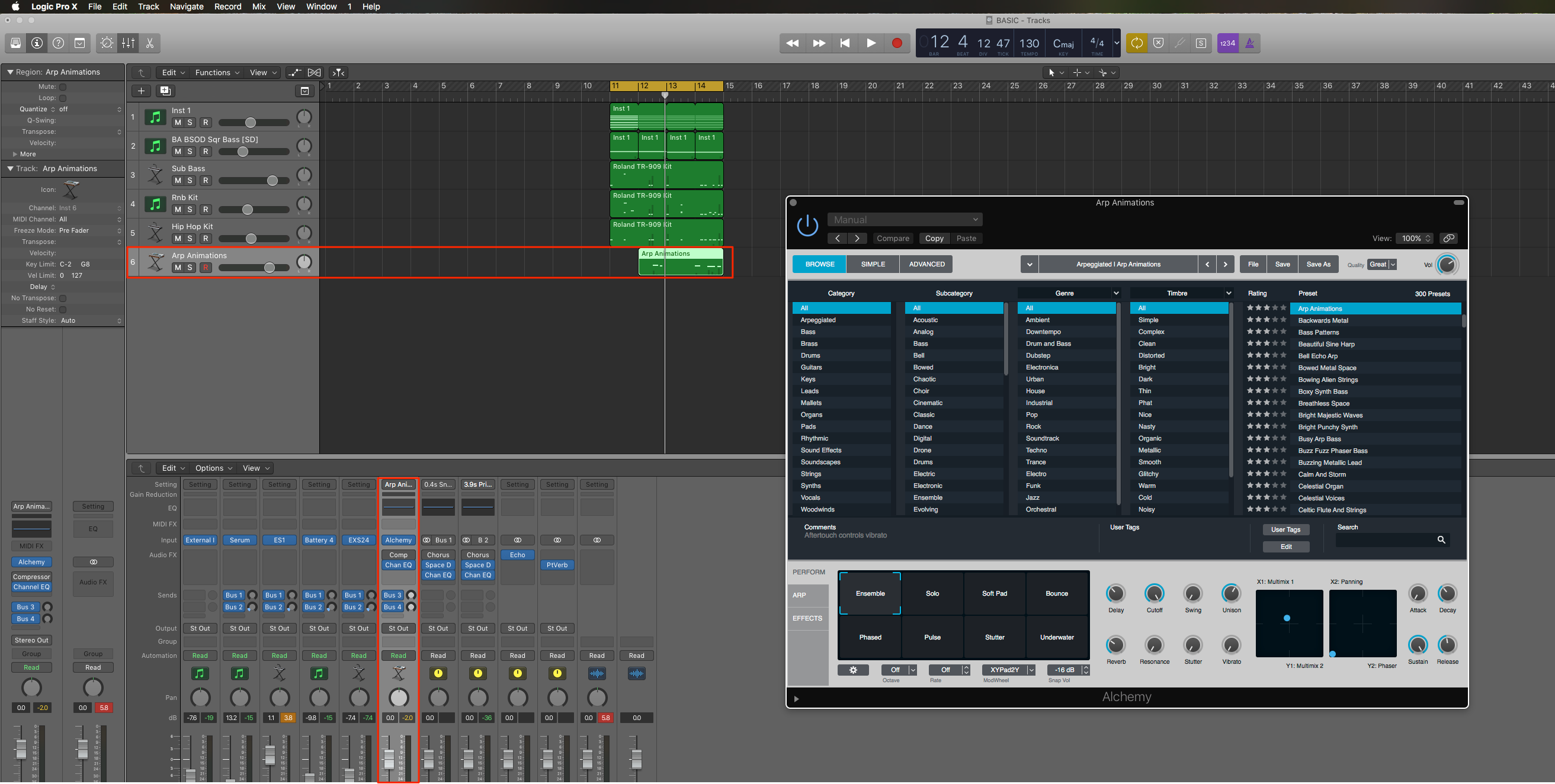Image resolution: width=1555 pixels, height=784 pixels.
Task: Click the Rewind transport button
Action: (793, 43)
